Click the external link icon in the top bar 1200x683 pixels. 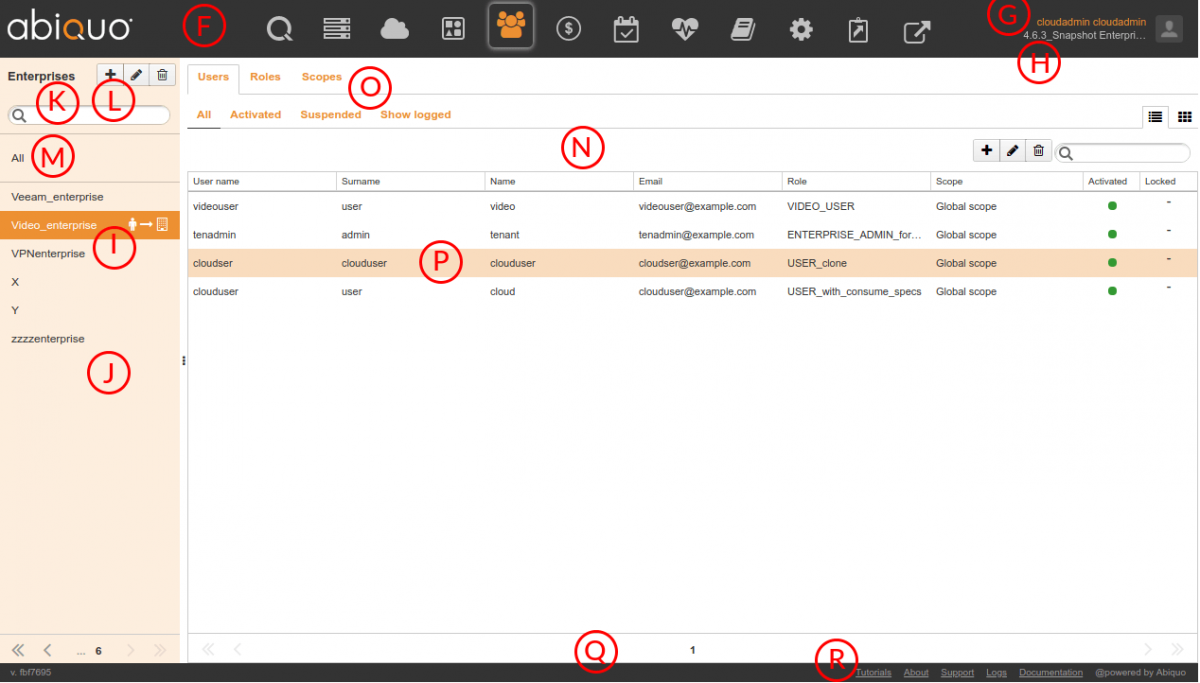pos(916,31)
